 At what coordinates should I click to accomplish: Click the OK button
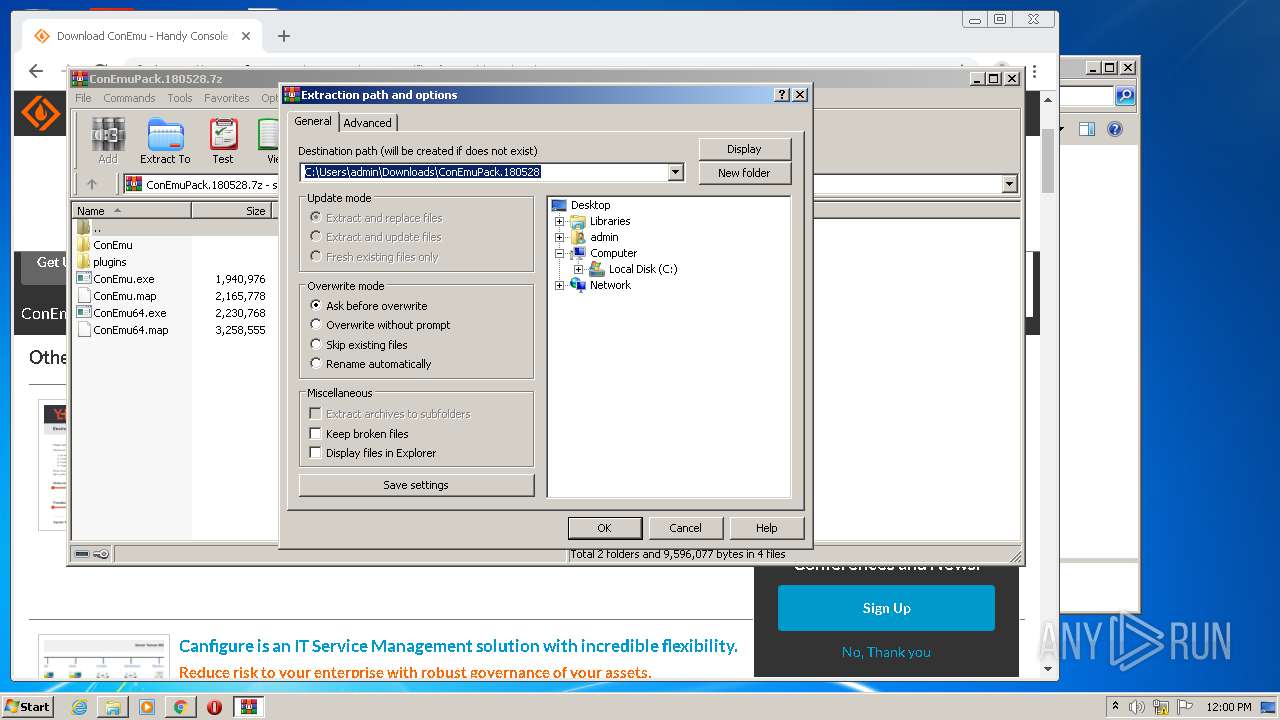tap(604, 528)
